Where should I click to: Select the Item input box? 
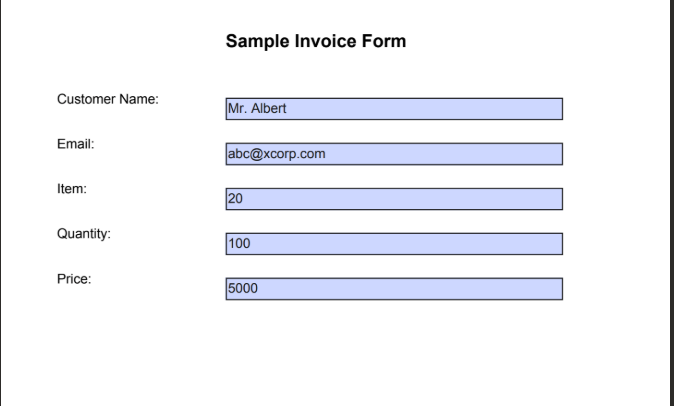pyautogui.click(x=395, y=199)
